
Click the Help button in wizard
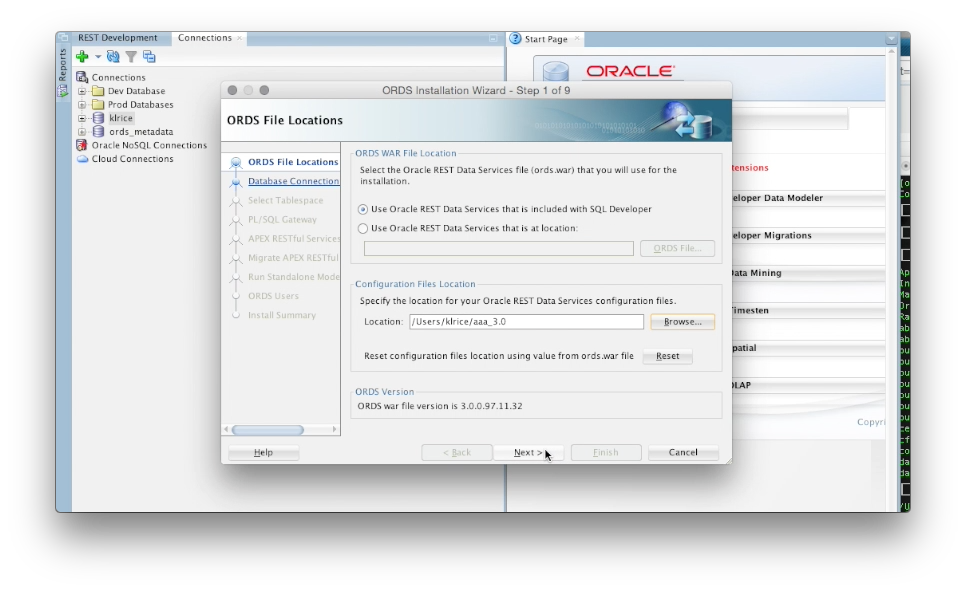click(263, 452)
